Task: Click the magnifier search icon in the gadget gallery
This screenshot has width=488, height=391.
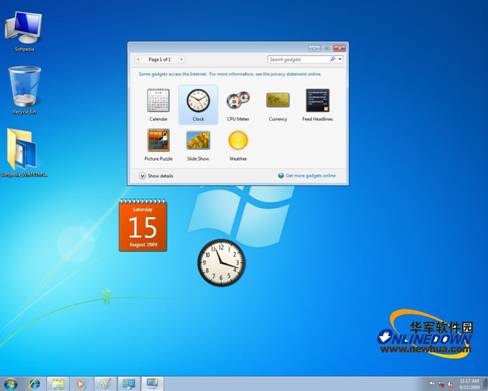Action: [332, 59]
